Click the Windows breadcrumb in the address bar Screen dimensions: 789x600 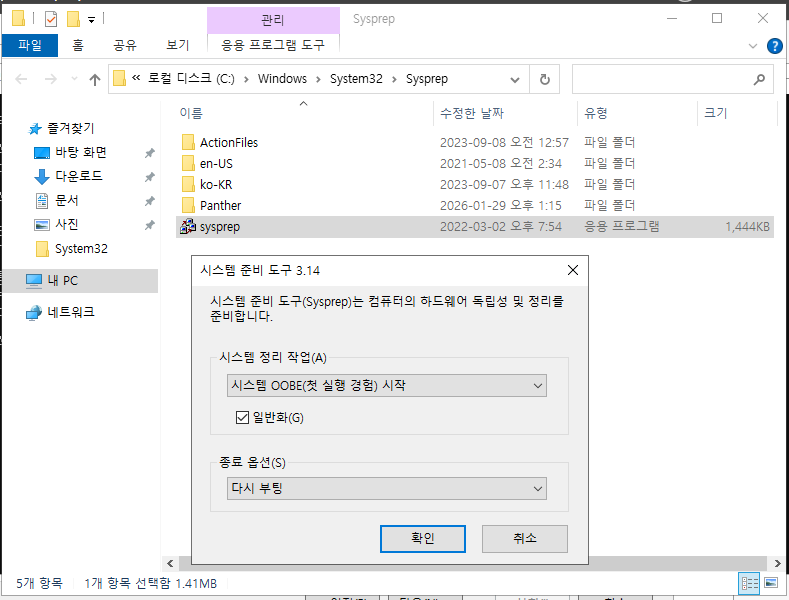click(x=282, y=79)
